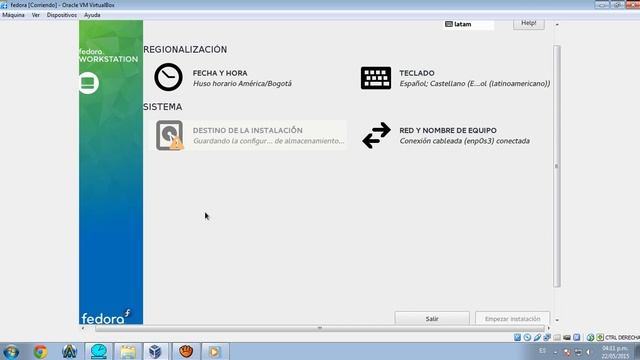Screen dimensions: 640x360
Task: Open the file explorer folder on taskbar
Action: pos(128,351)
